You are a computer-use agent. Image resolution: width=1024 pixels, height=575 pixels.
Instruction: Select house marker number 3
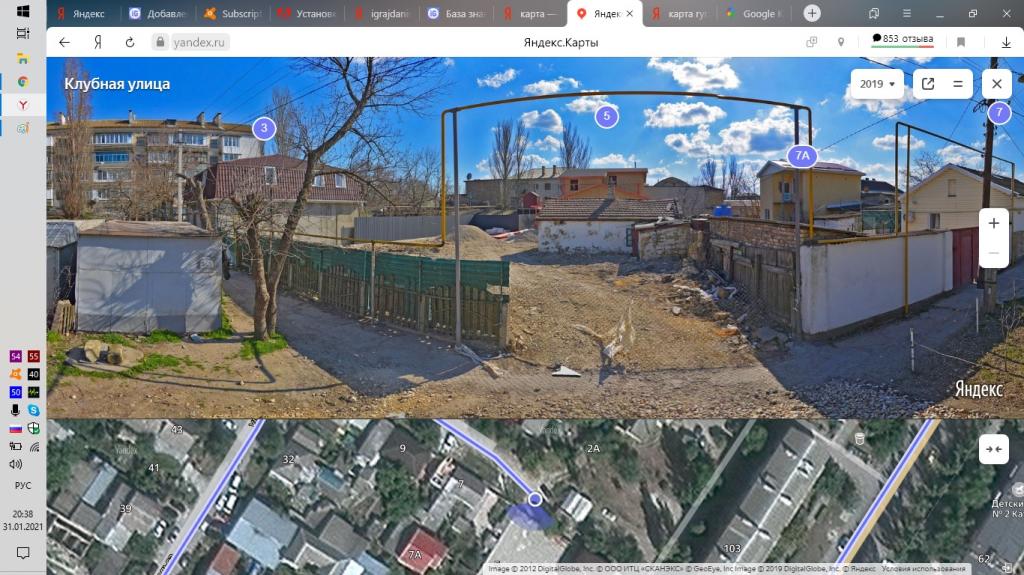click(x=263, y=128)
